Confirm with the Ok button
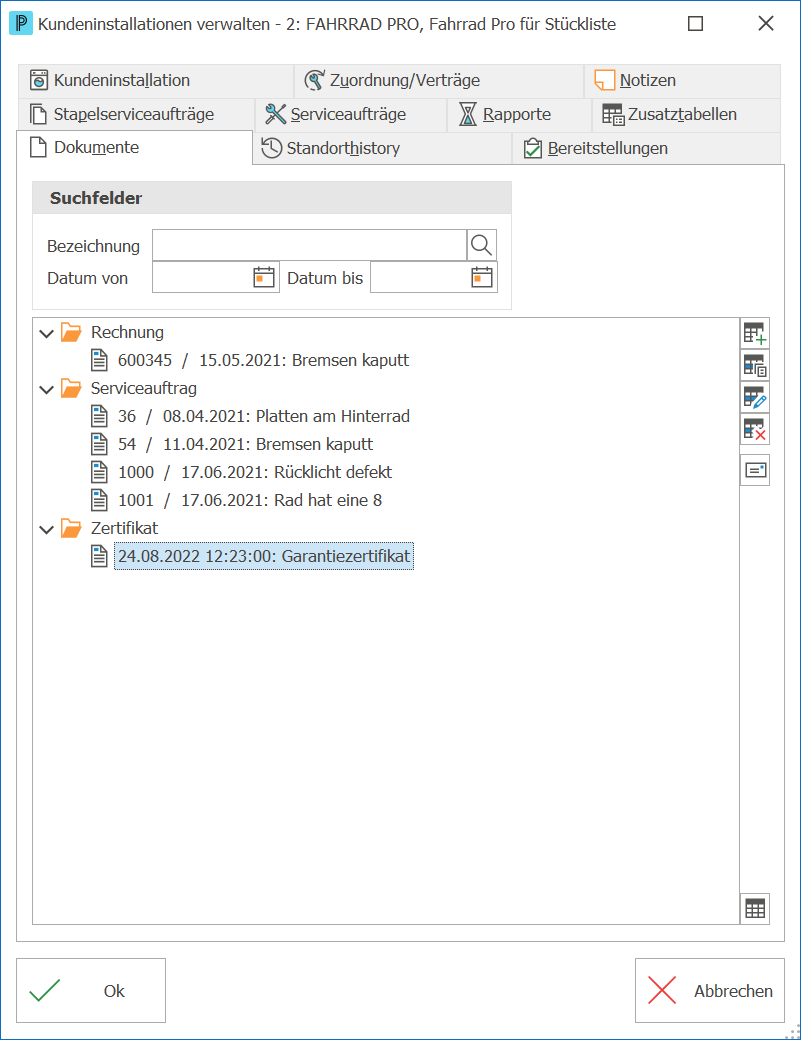This screenshot has width=801, height=1040. tap(91, 990)
